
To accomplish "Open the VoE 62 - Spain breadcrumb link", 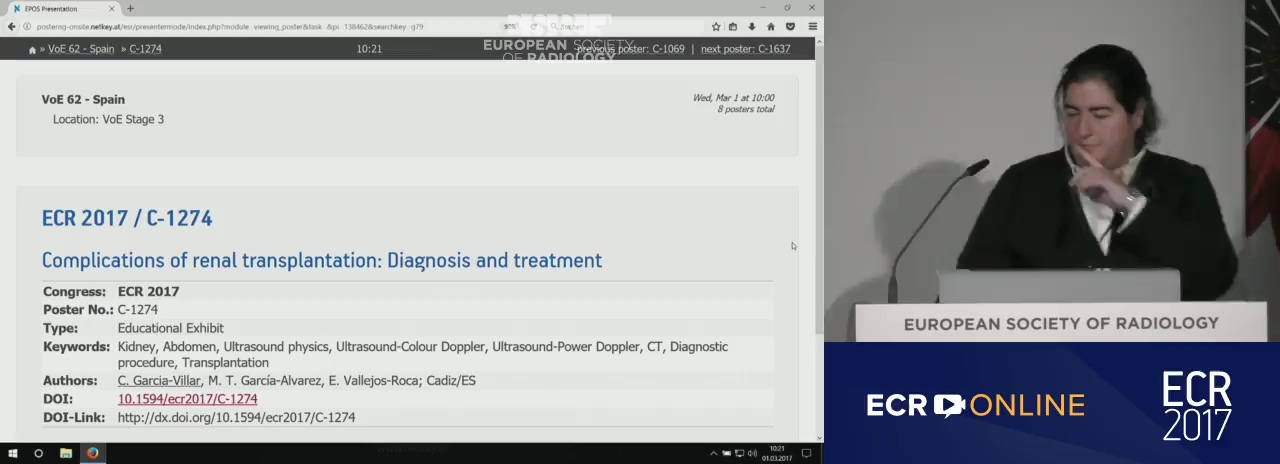I will (81, 49).
